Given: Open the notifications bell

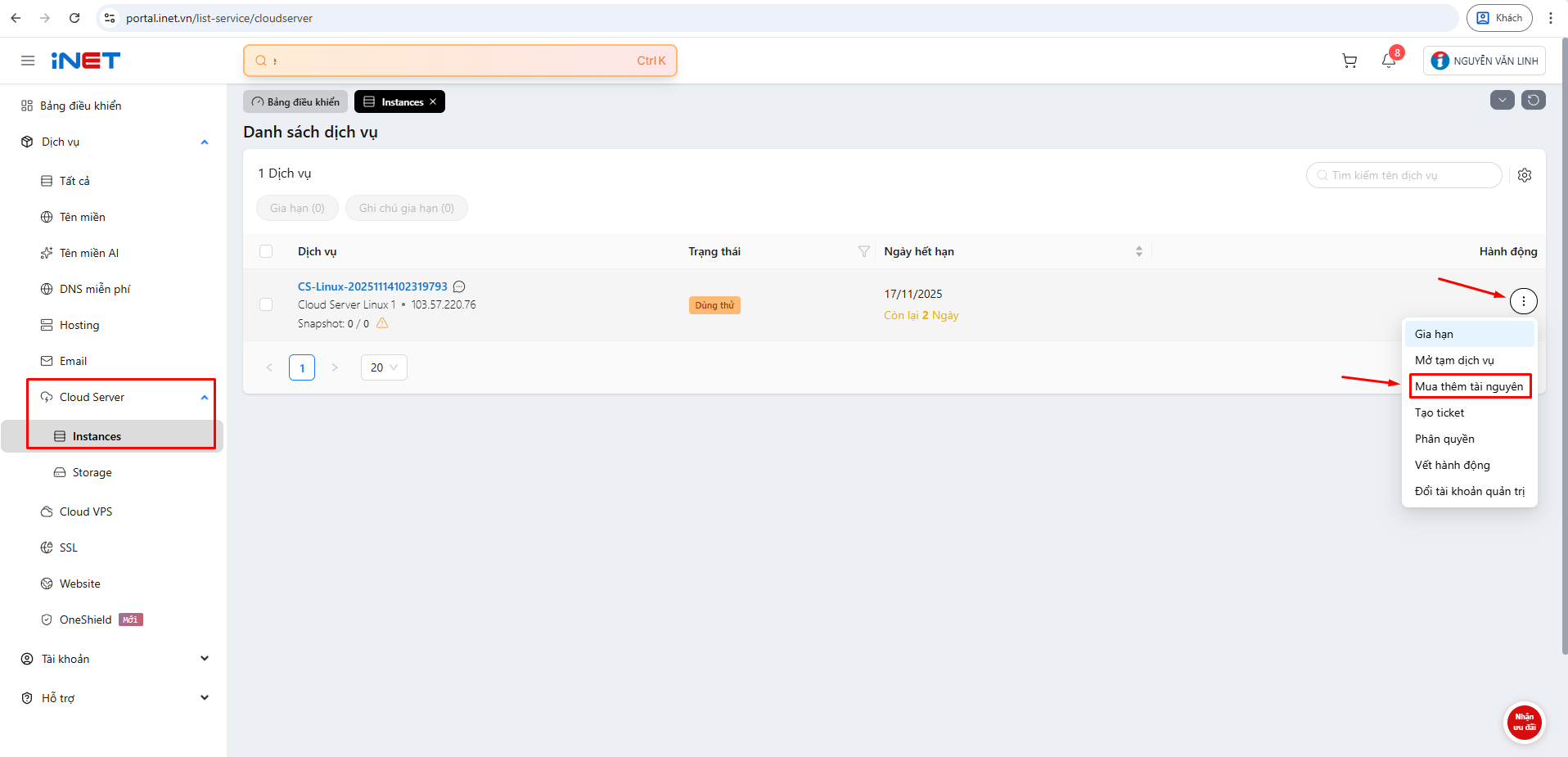Looking at the screenshot, I should pos(1389,61).
